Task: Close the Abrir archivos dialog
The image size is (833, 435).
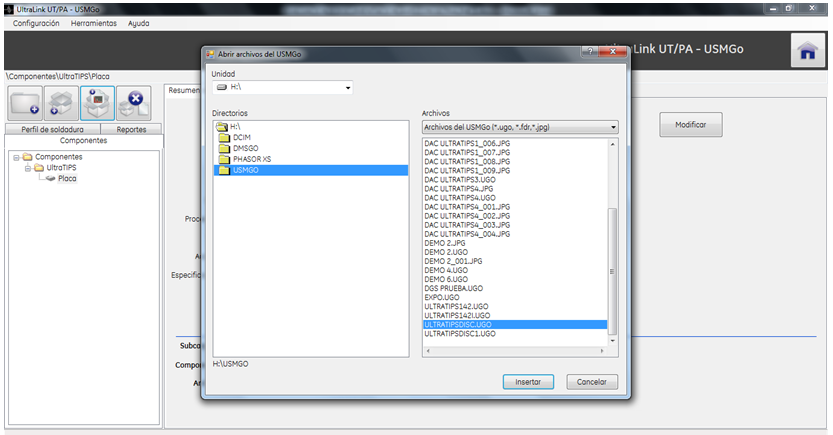Action: point(613,52)
